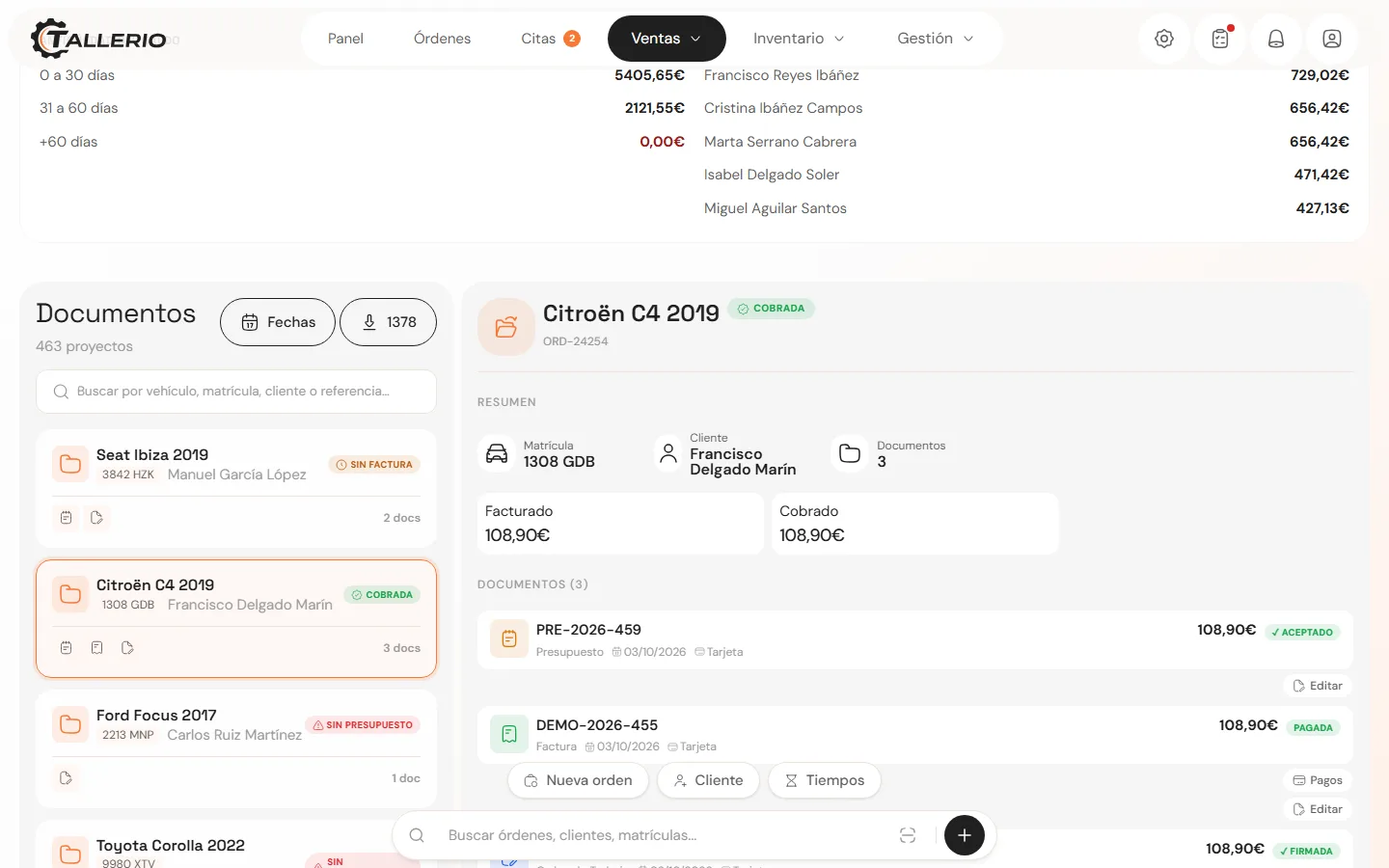Viewport: 1389px width, 868px height.
Task: Select the Toyota Corolla 2022 project card
Action: (236, 845)
